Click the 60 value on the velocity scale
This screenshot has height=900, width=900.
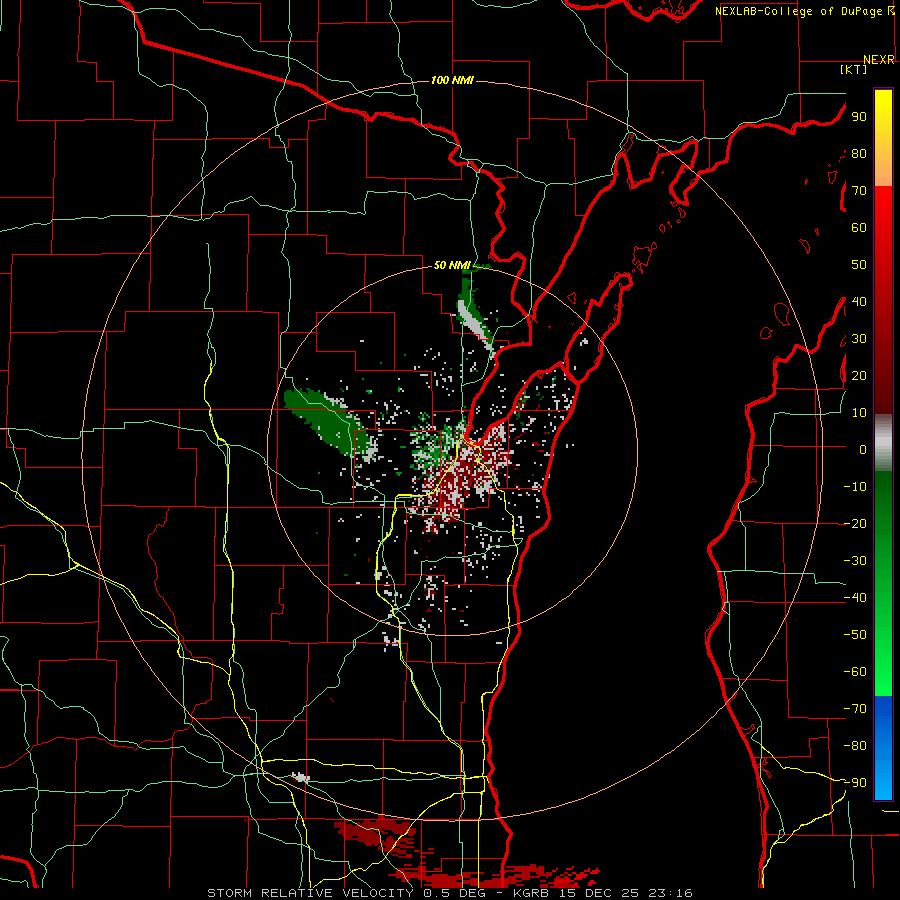[859, 227]
